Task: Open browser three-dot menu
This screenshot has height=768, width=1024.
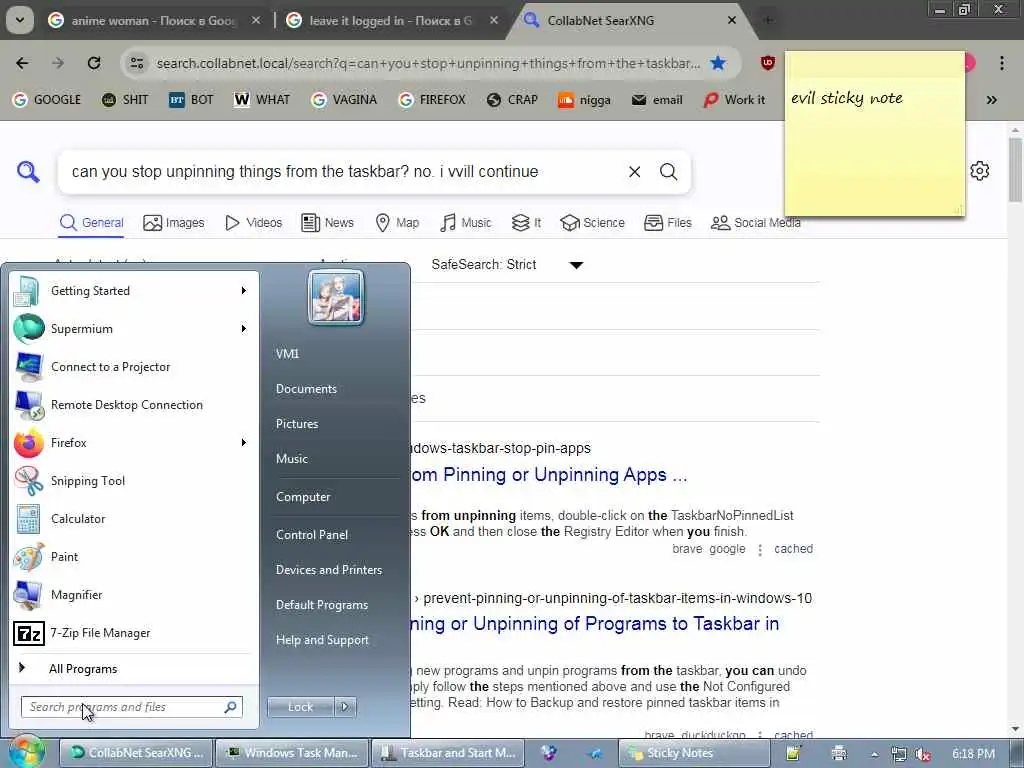Action: 1002,63
